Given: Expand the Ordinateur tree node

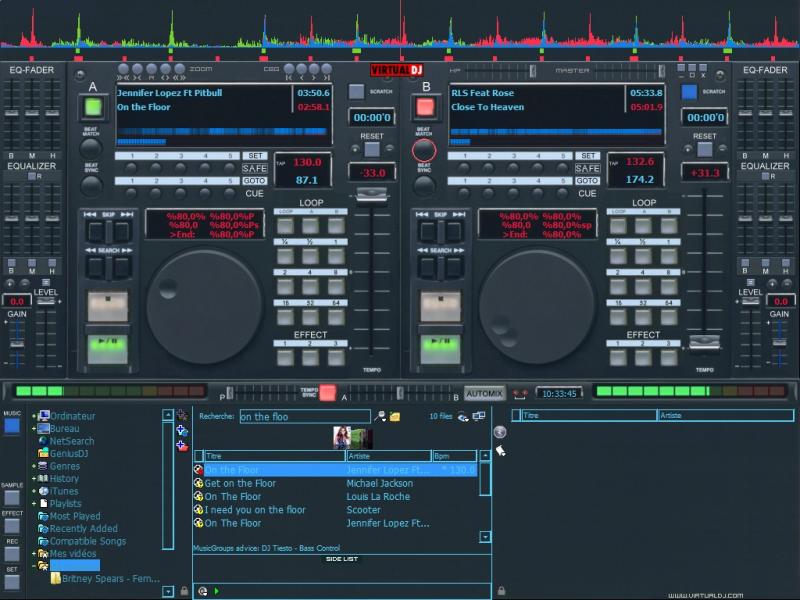Looking at the screenshot, I should (x=34, y=416).
